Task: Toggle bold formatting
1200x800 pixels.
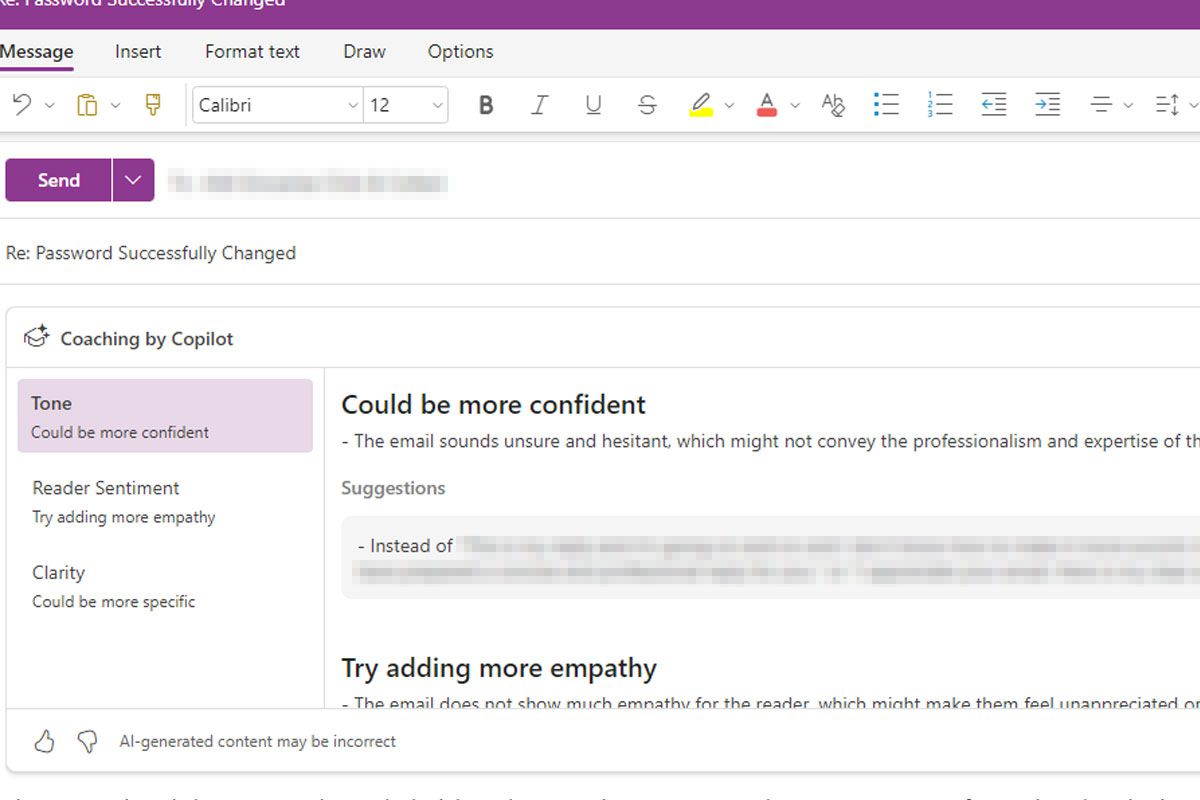Action: tap(486, 105)
